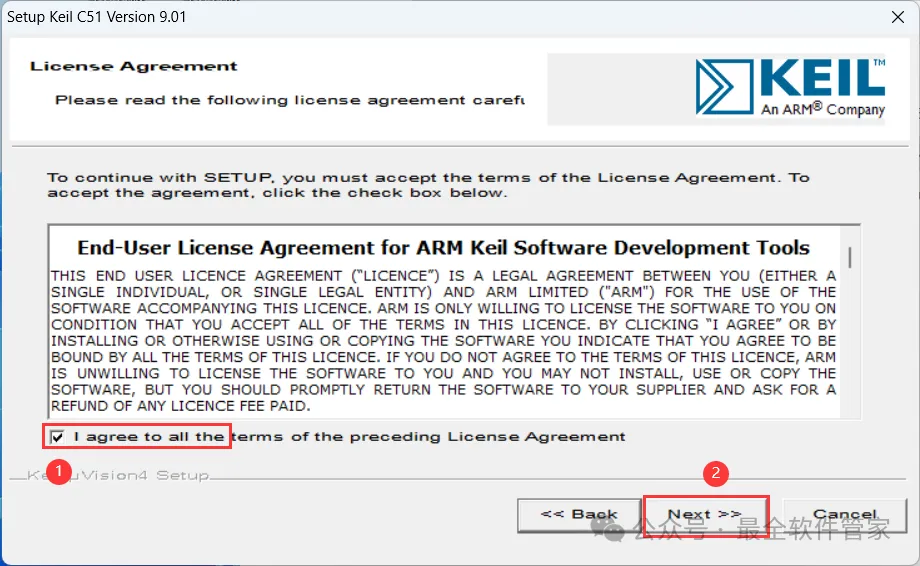Go back with the << Back button
920x566 pixels.
579,515
